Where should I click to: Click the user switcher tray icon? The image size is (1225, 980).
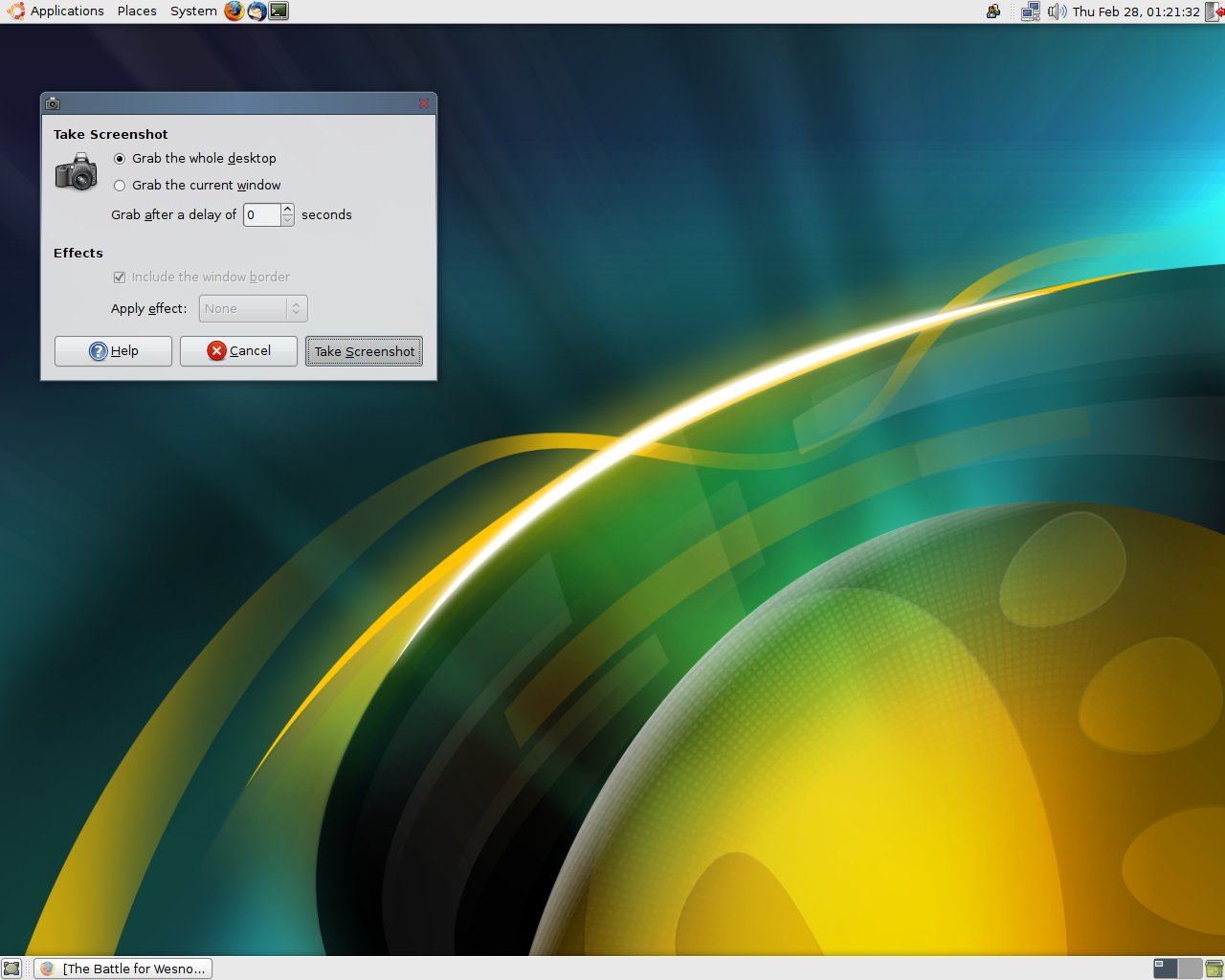pos(993,11)
